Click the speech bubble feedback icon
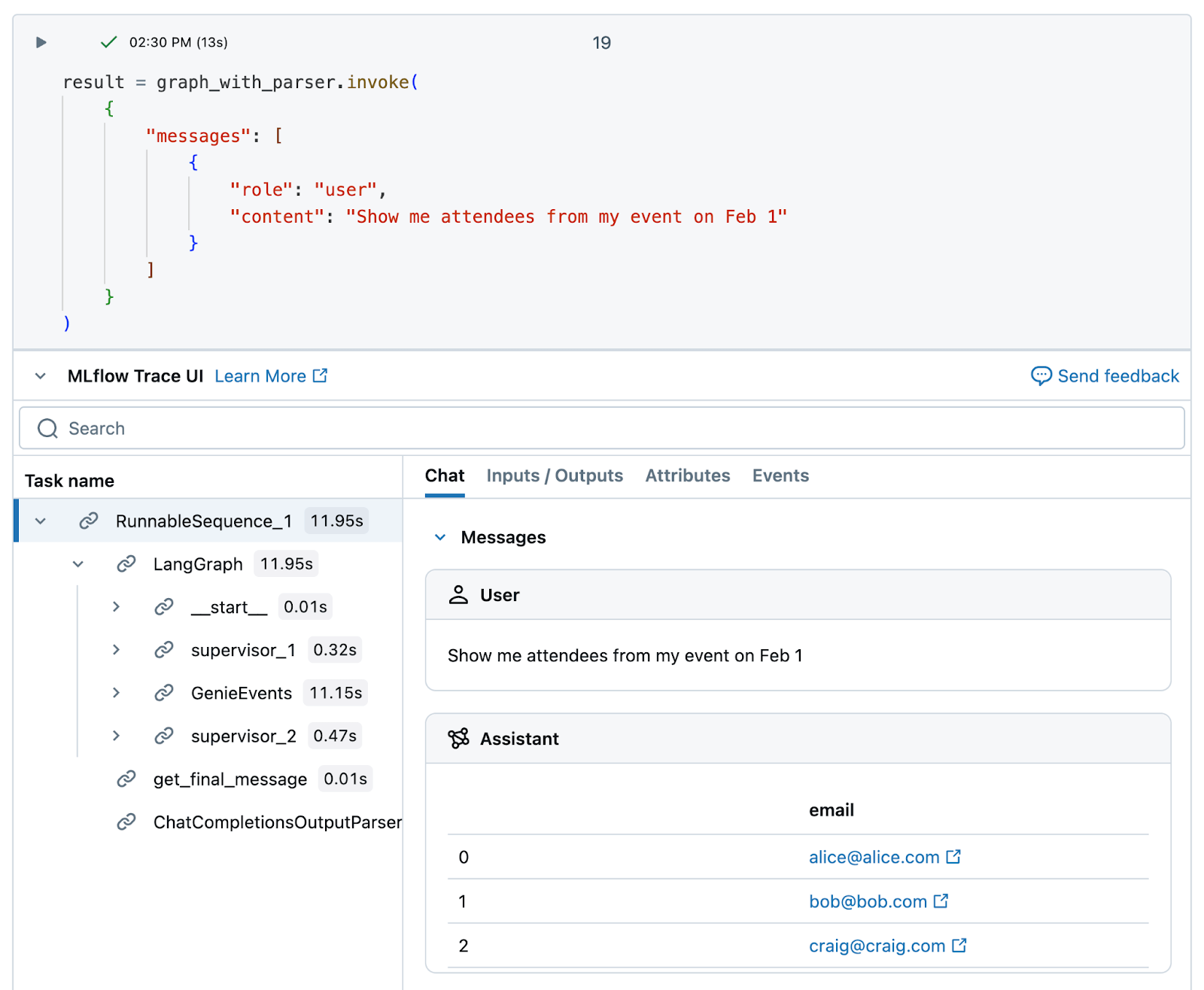This screenshot has width=1204, height=990. coord(1041,376)
